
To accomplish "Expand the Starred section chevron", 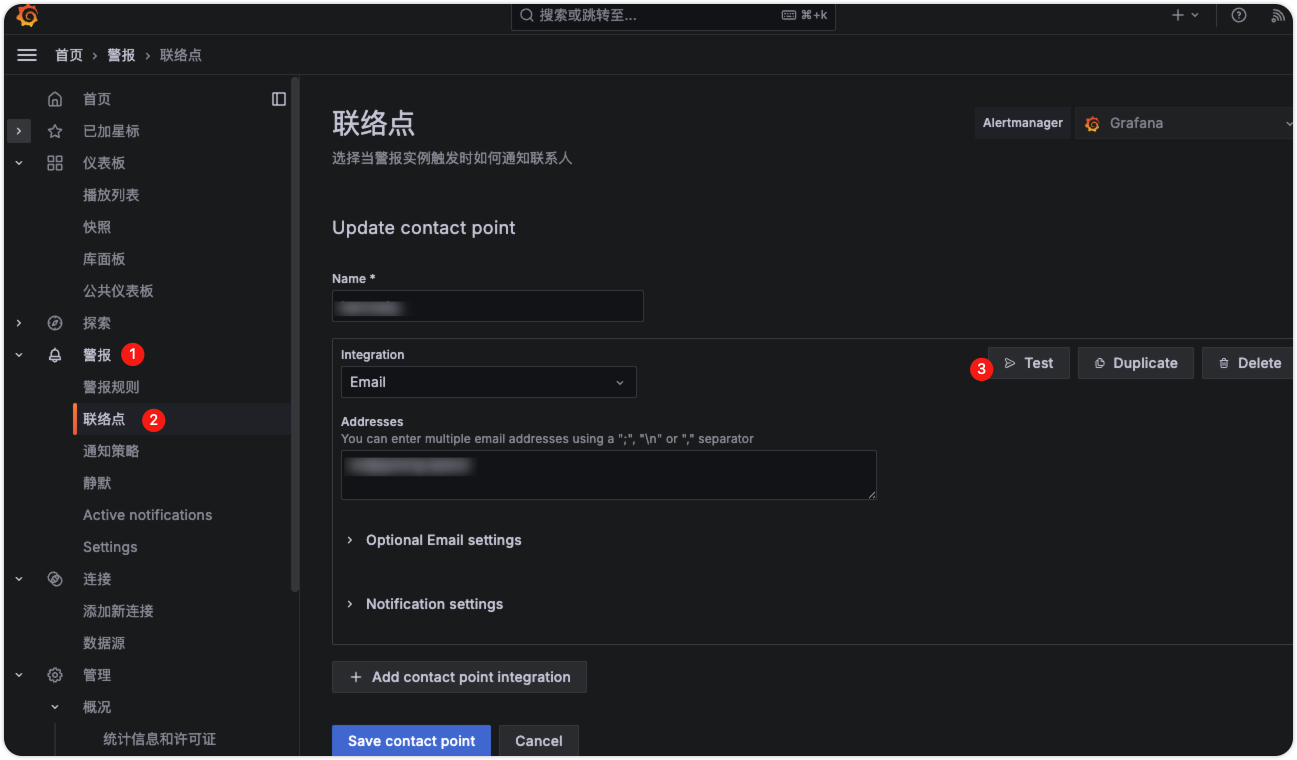I will pos(19,131).
